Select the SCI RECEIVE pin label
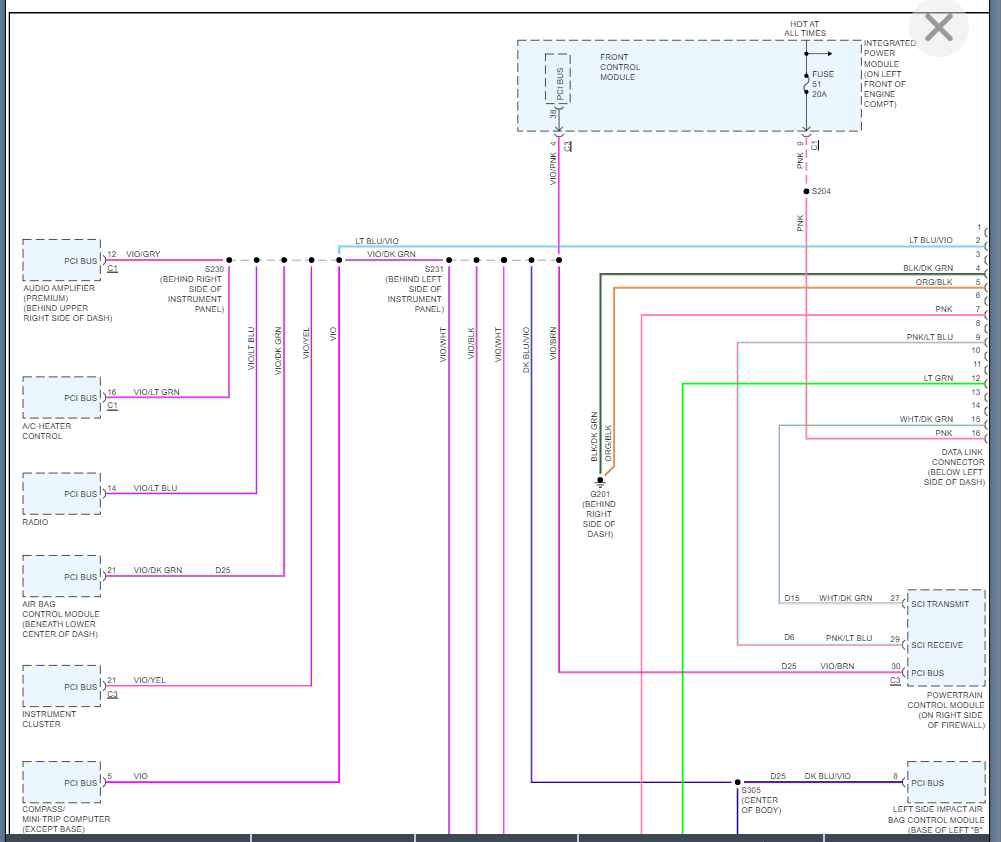The width and height of the screenshot is (1001, 842). coord(937,645)
